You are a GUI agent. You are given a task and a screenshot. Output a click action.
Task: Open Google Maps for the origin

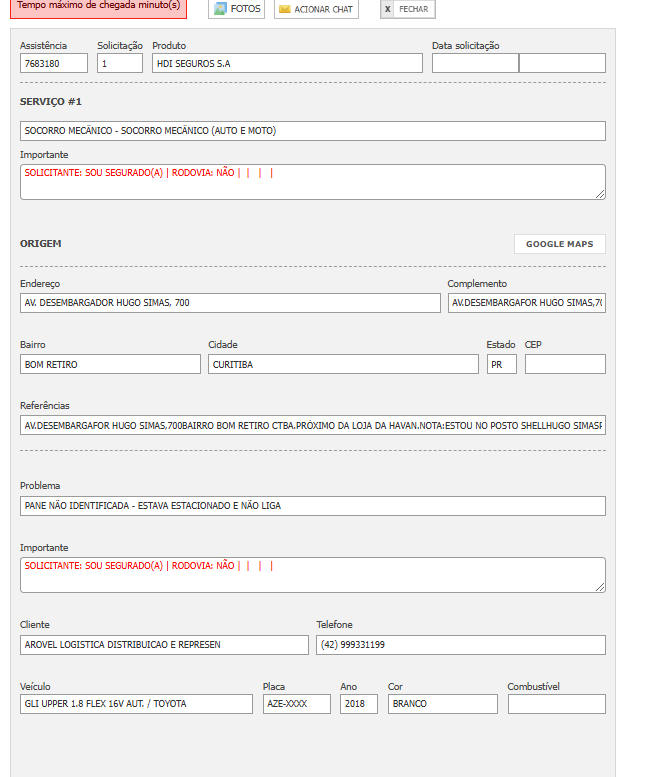click(559, 244)
